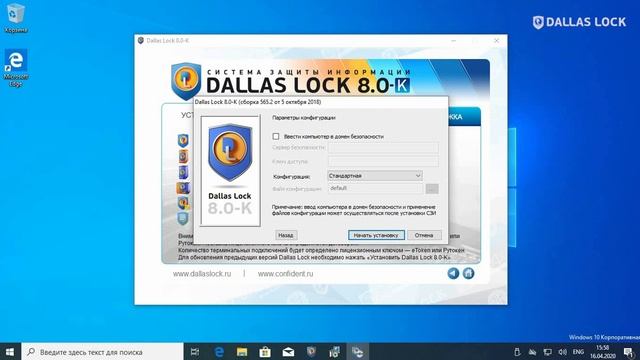Click the network tray icon

click(547, 352)
